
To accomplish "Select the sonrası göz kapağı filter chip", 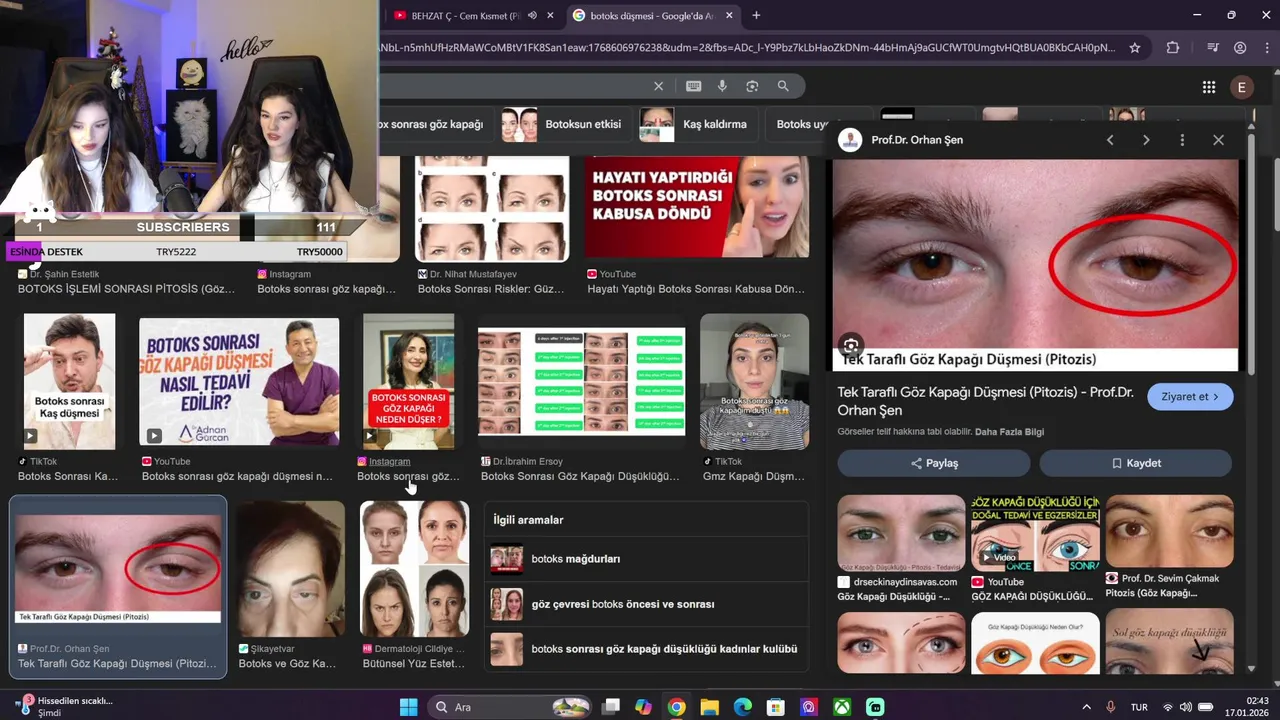I will (436, 125).
